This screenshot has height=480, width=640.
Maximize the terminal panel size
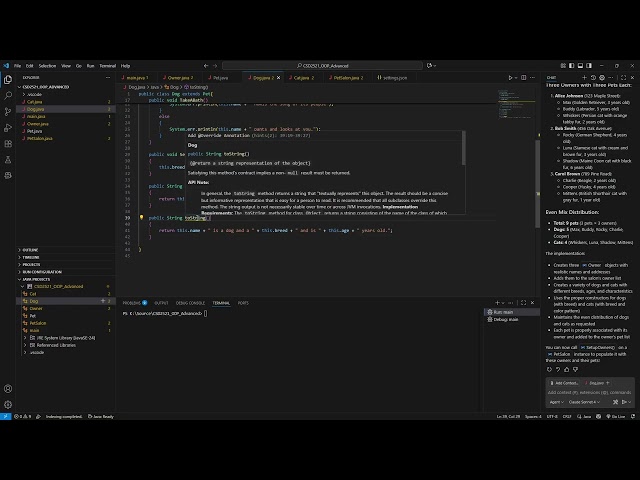[x=524, y=303]
